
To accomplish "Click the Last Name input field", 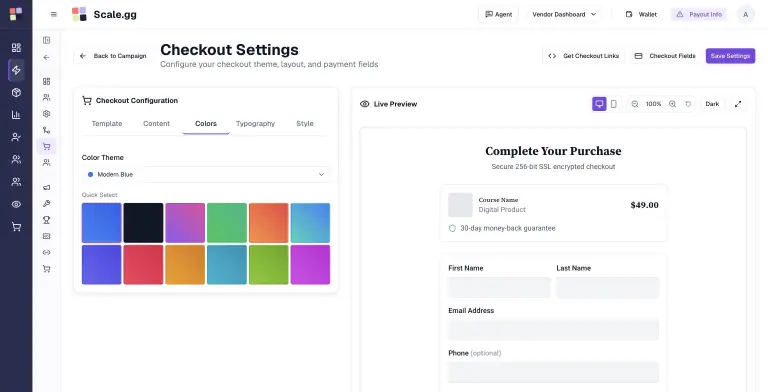I will tap(607, 288).
